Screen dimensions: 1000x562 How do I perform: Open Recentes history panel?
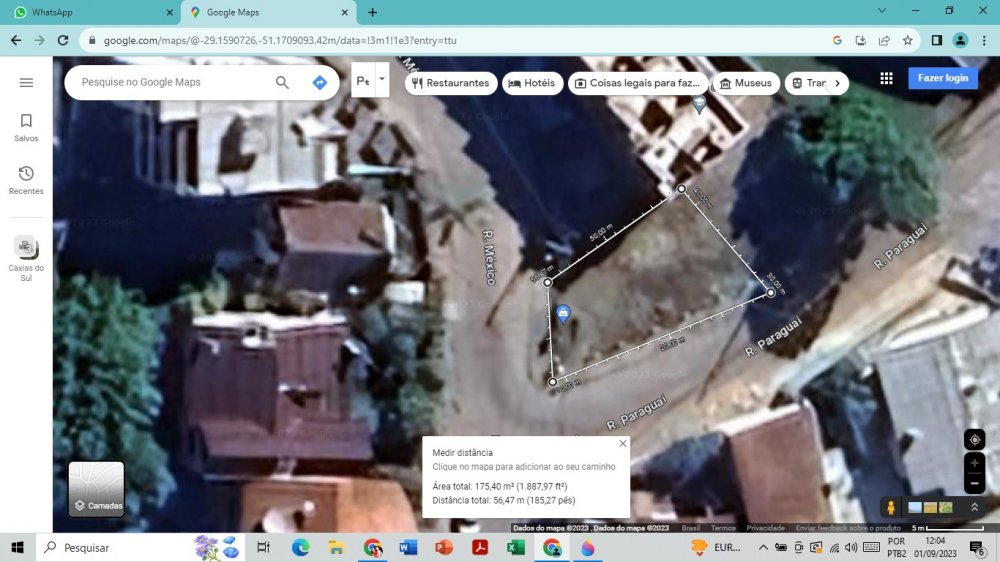26,180
